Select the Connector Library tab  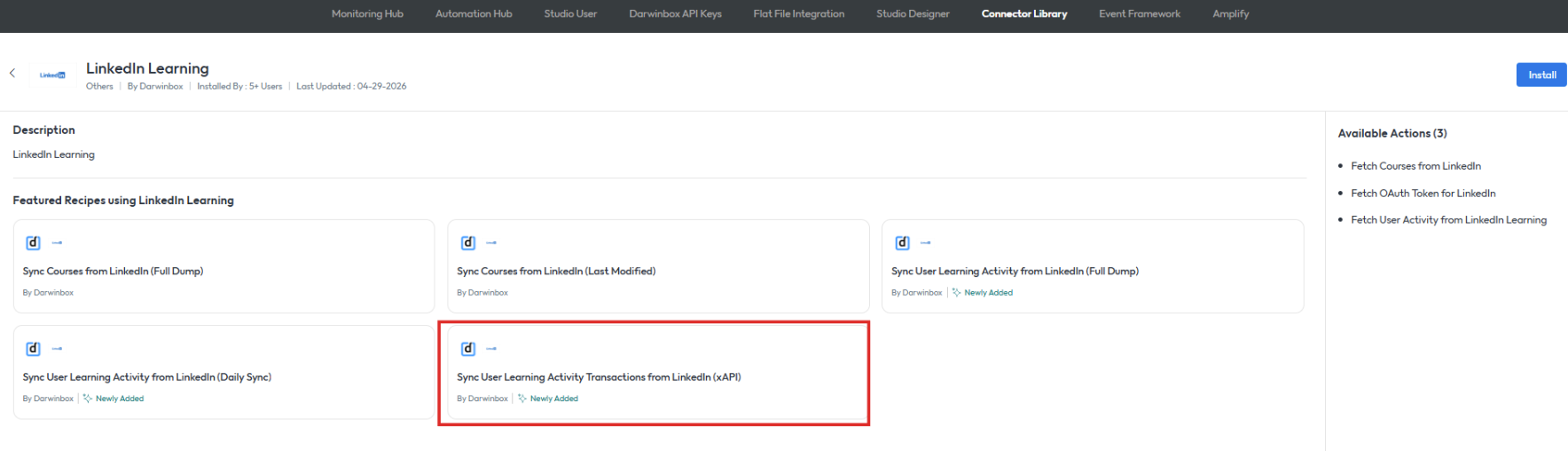tap(1024, 13)
